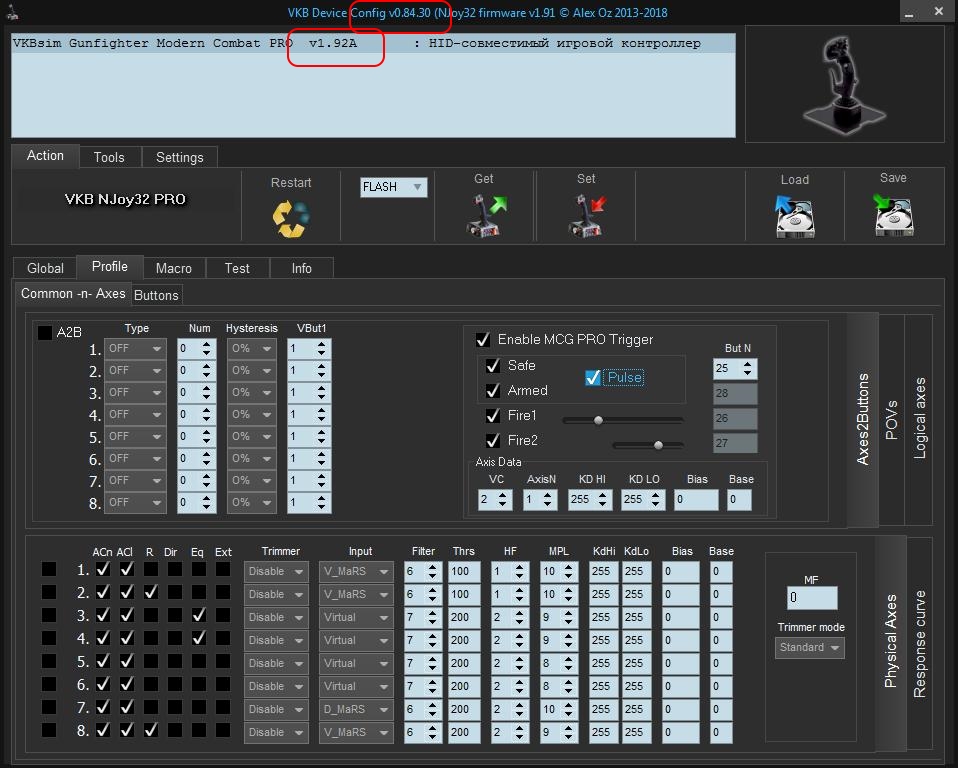Open the A2B row 4 Type dropdown
The width and height of the screenshot is (958, 768).
(x=135, y=414)
